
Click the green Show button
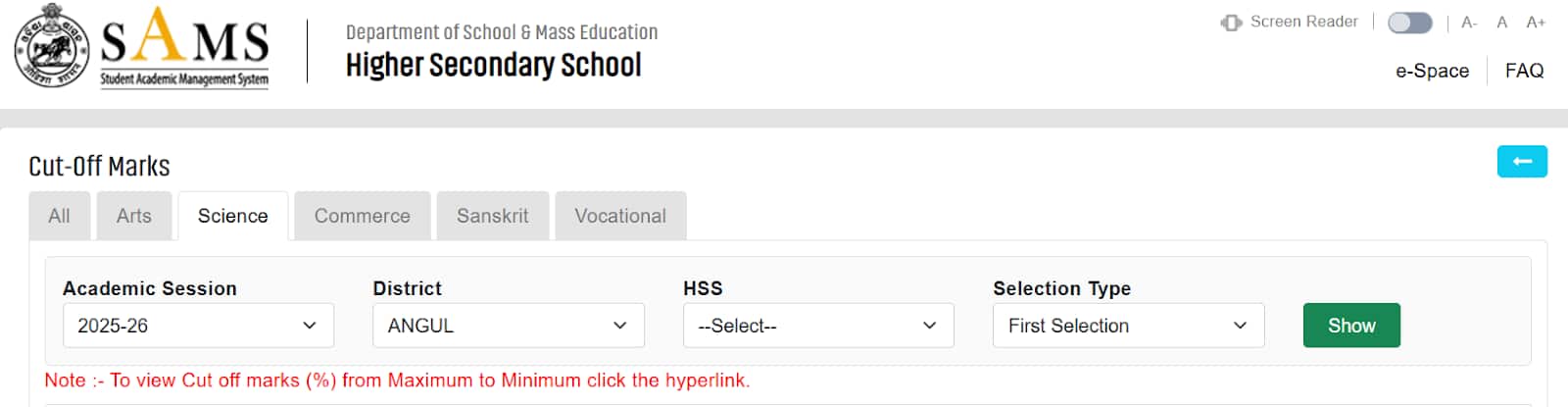tap(1351, 326)
